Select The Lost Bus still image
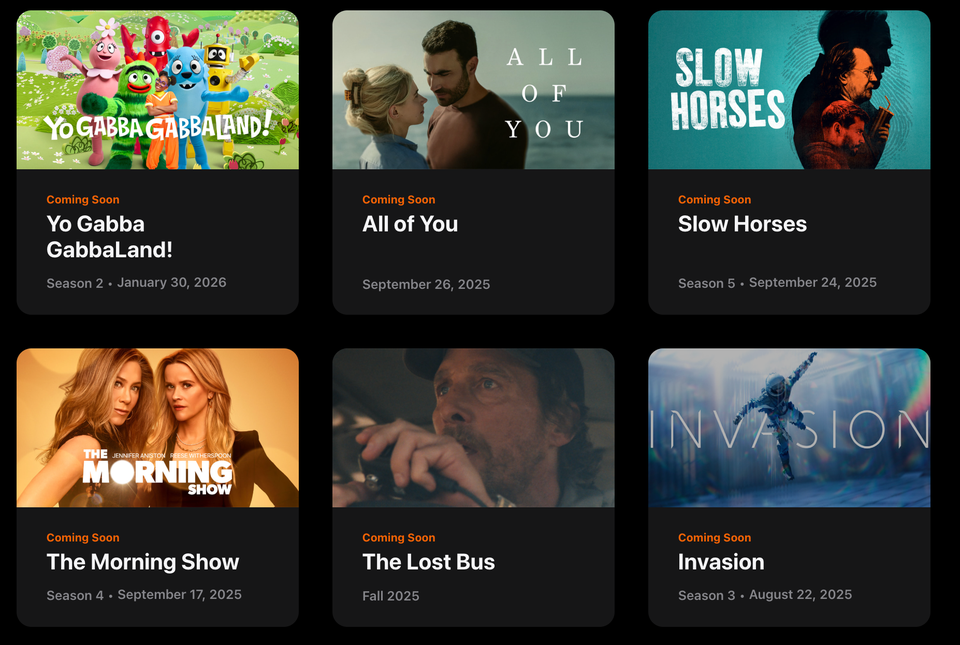 (473, 428)
